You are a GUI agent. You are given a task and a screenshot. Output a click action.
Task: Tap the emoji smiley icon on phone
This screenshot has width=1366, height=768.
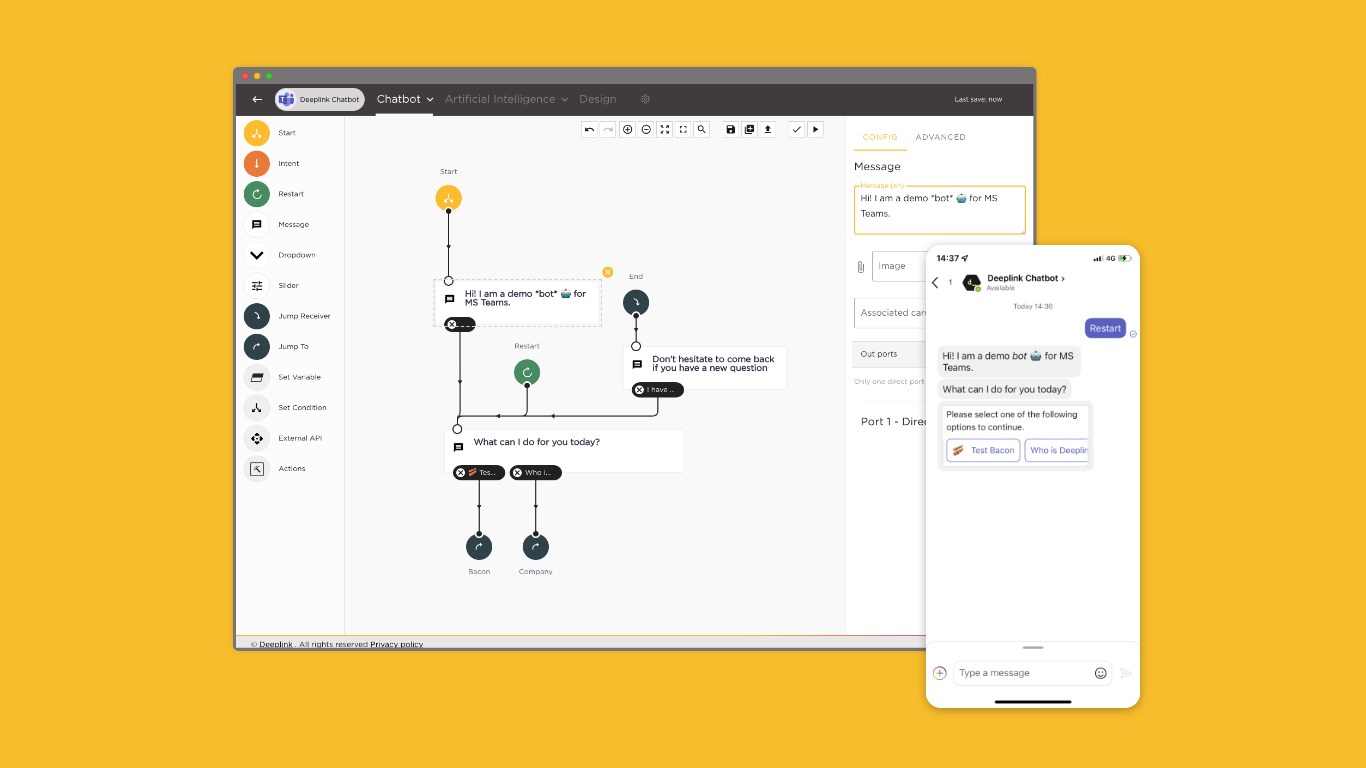1101,673
